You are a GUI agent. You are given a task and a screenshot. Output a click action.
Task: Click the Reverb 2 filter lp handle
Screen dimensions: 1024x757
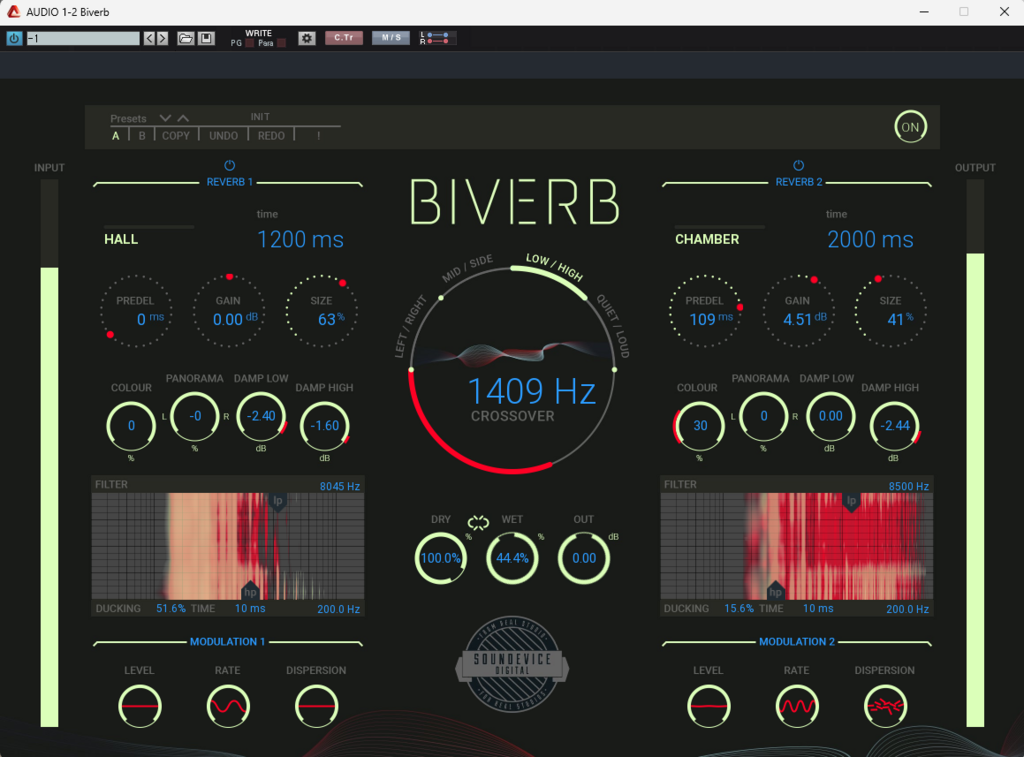click(851, 502)
